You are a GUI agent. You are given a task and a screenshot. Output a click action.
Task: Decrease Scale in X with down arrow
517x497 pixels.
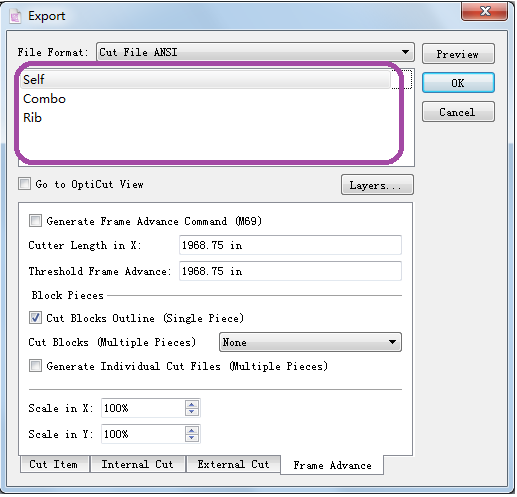(x=192, y=412)
